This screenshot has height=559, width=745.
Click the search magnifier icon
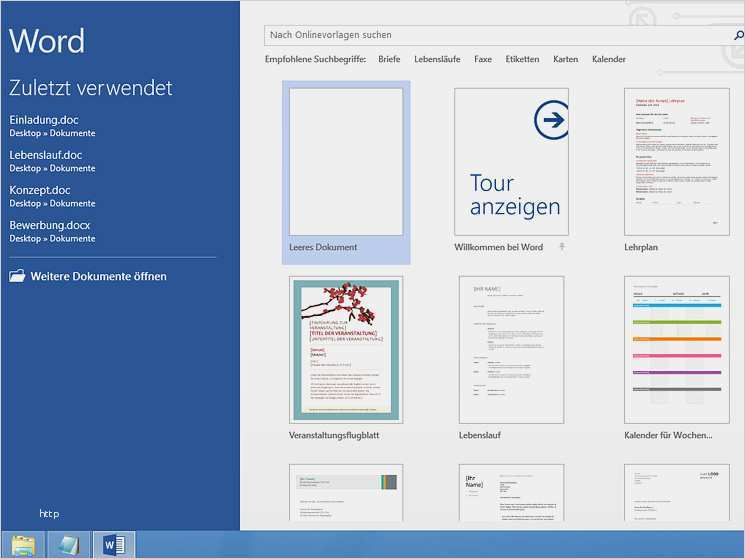tap(738, 35)
